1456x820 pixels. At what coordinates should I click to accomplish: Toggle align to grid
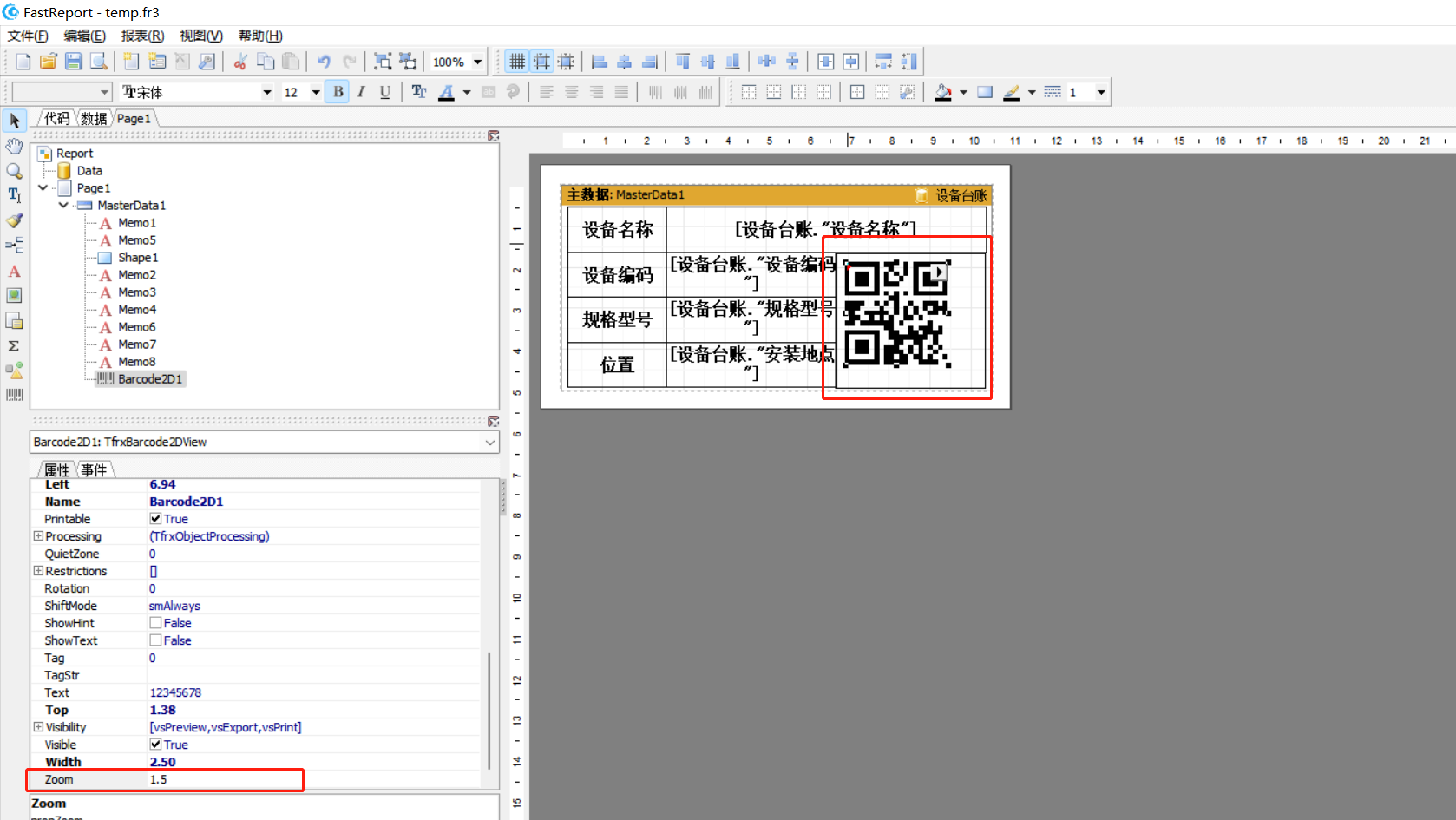pyautogui.click(x=541, y=62)
